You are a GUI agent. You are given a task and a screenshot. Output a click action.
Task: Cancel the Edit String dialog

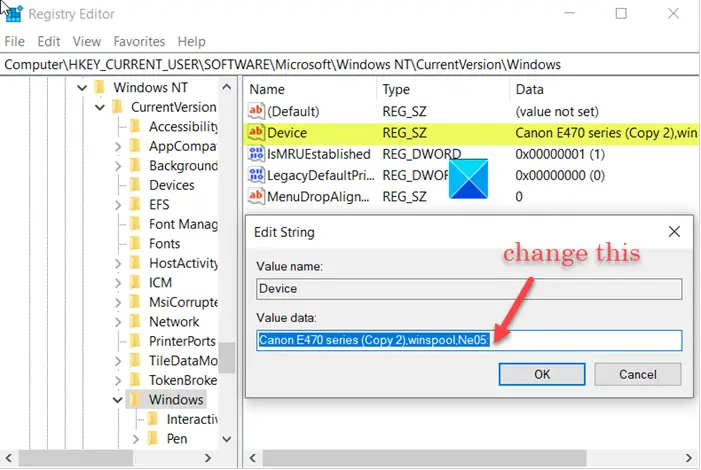coord(638,374)
